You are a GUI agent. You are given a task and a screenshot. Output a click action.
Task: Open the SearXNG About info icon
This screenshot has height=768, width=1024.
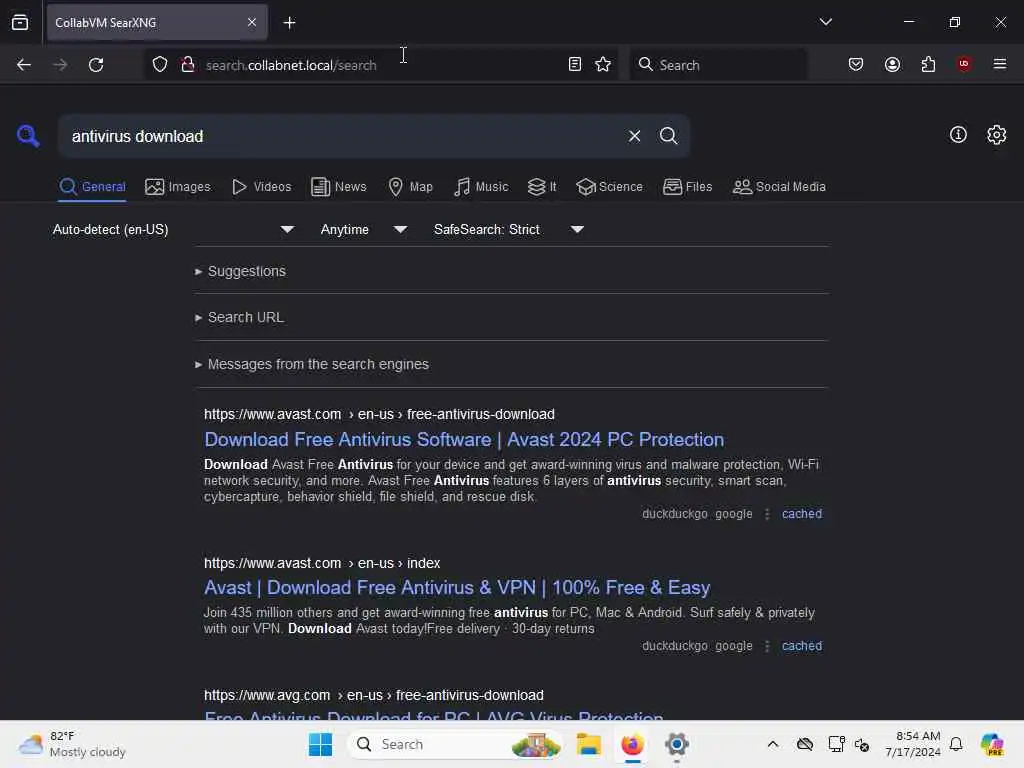[x=958, y=135]
